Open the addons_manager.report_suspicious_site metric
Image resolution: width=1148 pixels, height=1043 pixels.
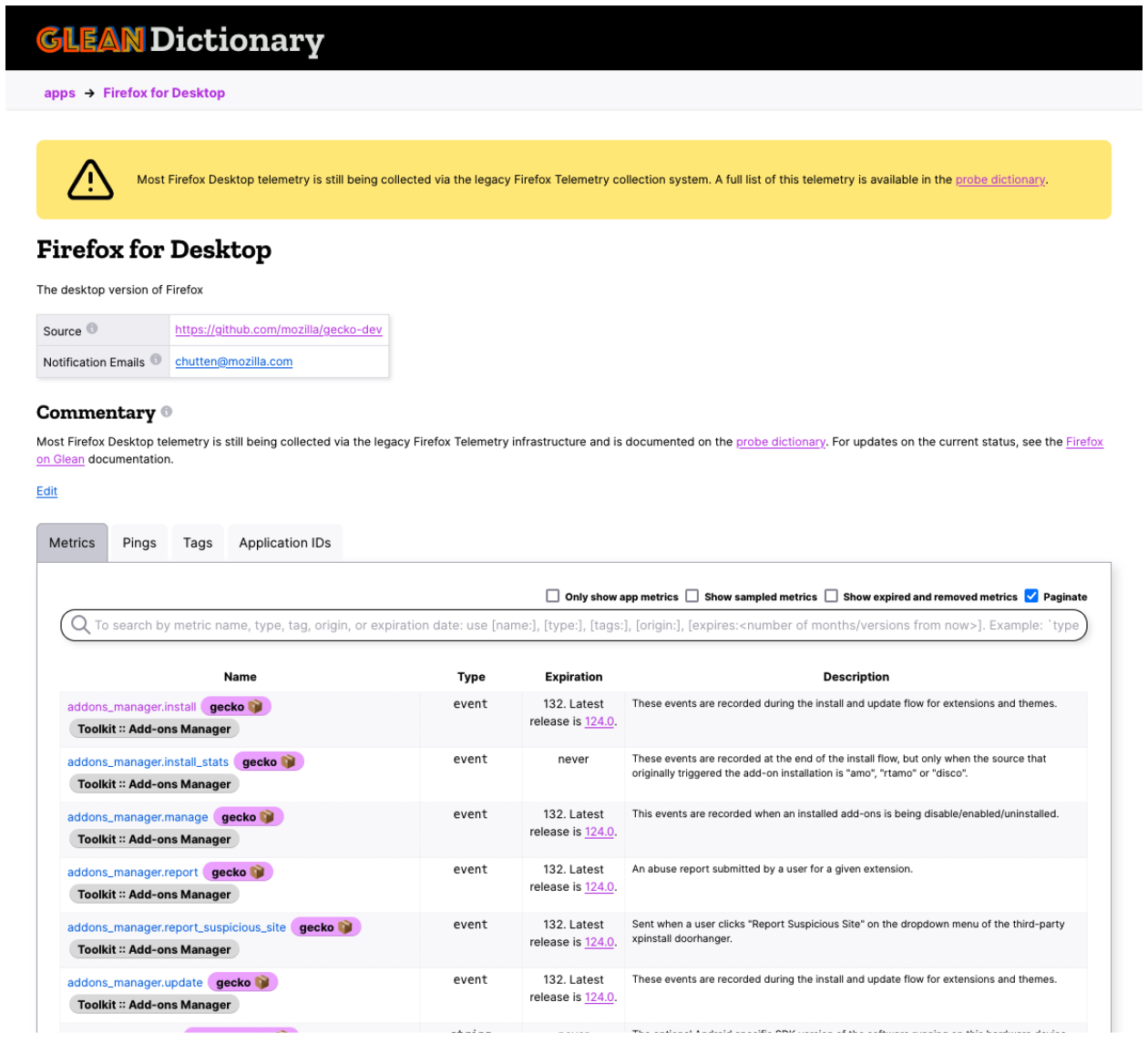177,927
